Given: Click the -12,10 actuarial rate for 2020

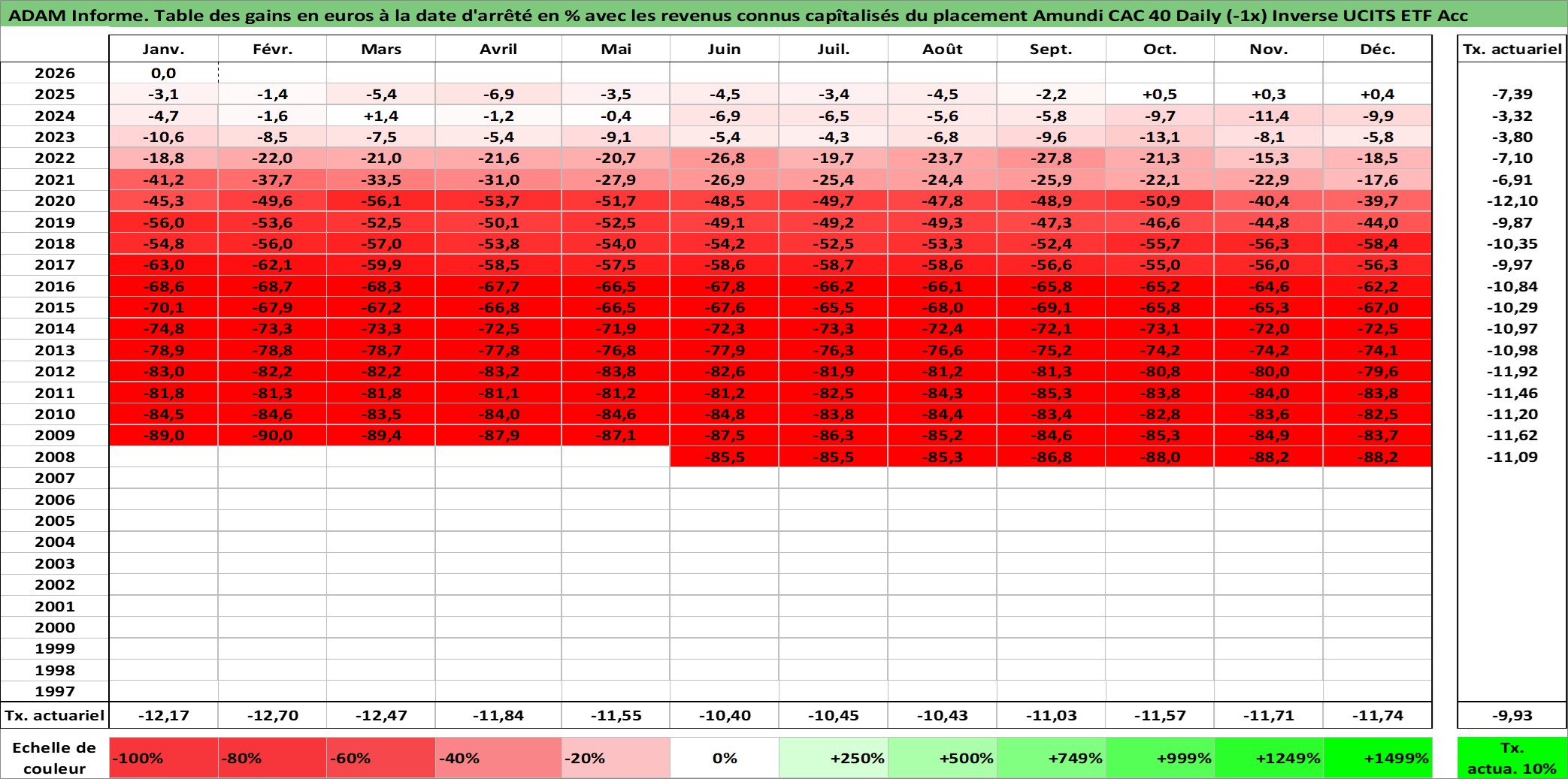Looking at the screenshot, I should click(1512, 201).
